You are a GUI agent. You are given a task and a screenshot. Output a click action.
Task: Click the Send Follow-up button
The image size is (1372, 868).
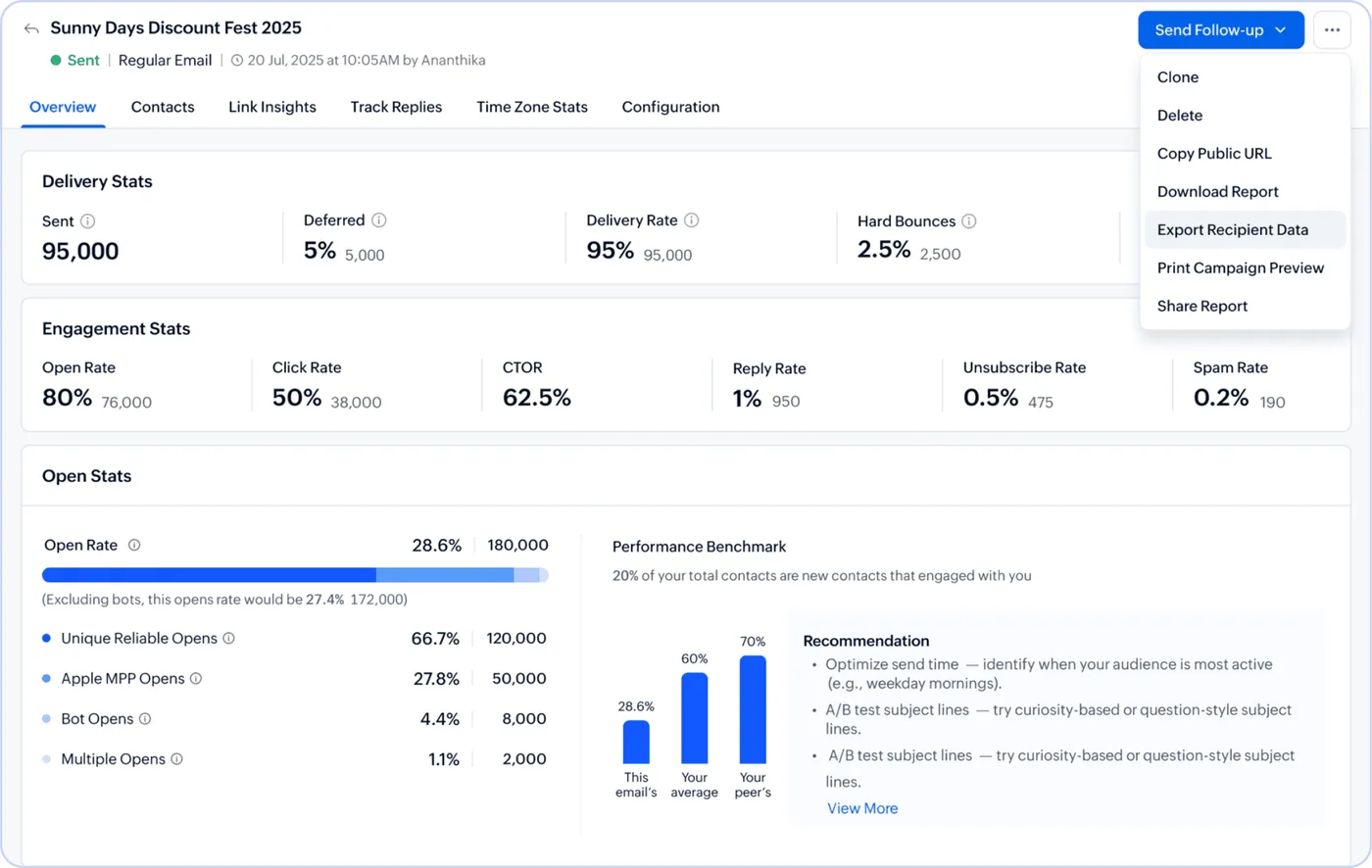pos(1221,30)
